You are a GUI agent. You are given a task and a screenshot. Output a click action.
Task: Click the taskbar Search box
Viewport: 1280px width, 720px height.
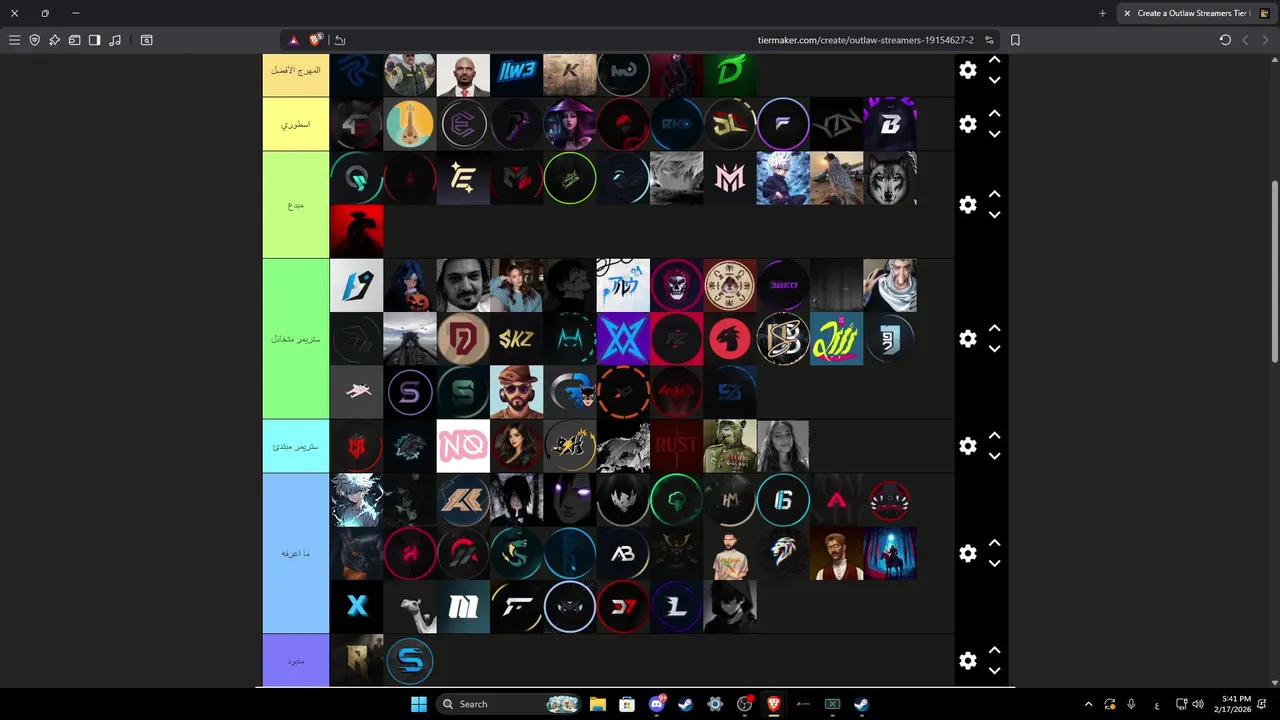(509, 704)
